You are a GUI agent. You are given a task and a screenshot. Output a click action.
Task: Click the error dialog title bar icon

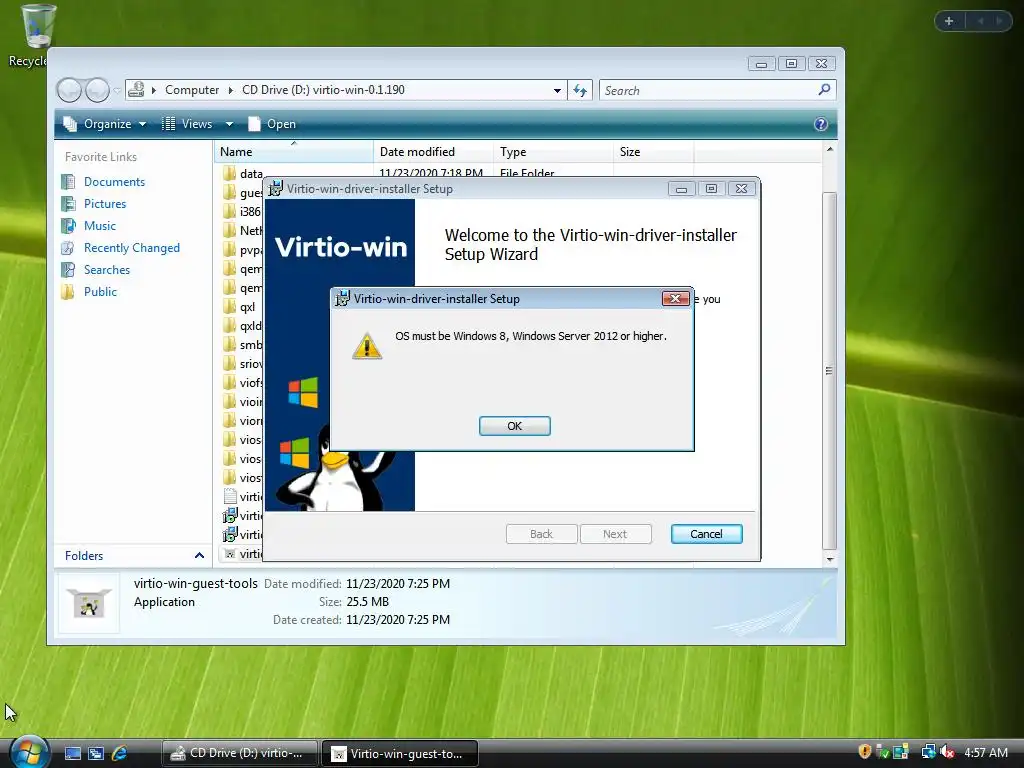(342, 298)
